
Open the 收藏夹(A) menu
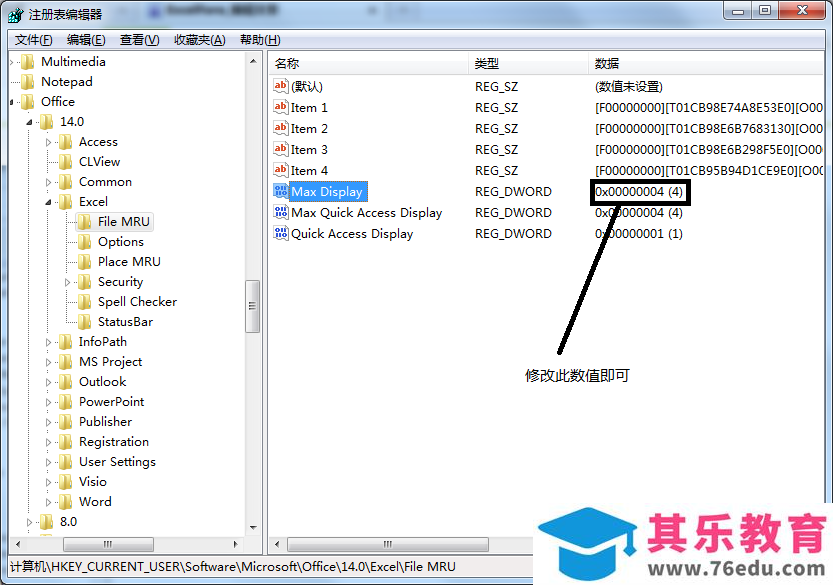pos(200,40)
